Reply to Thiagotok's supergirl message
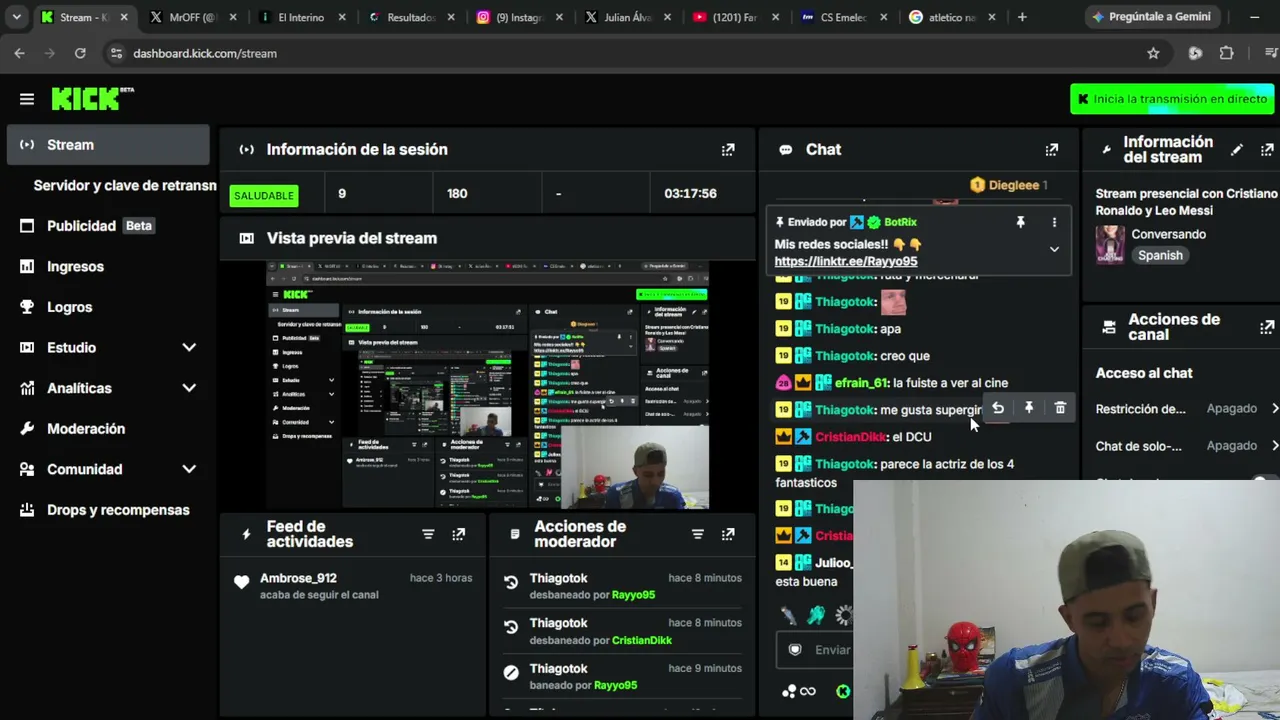 (998, 408)
